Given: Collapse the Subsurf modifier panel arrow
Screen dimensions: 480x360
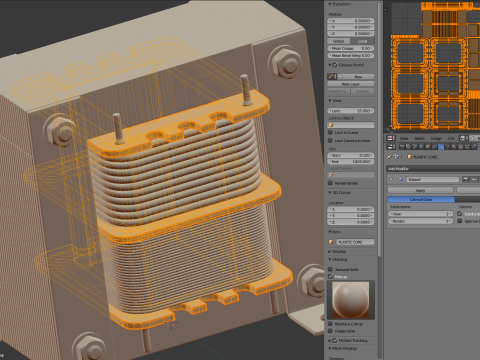Looking at the screenshot, I should (391, 179).
